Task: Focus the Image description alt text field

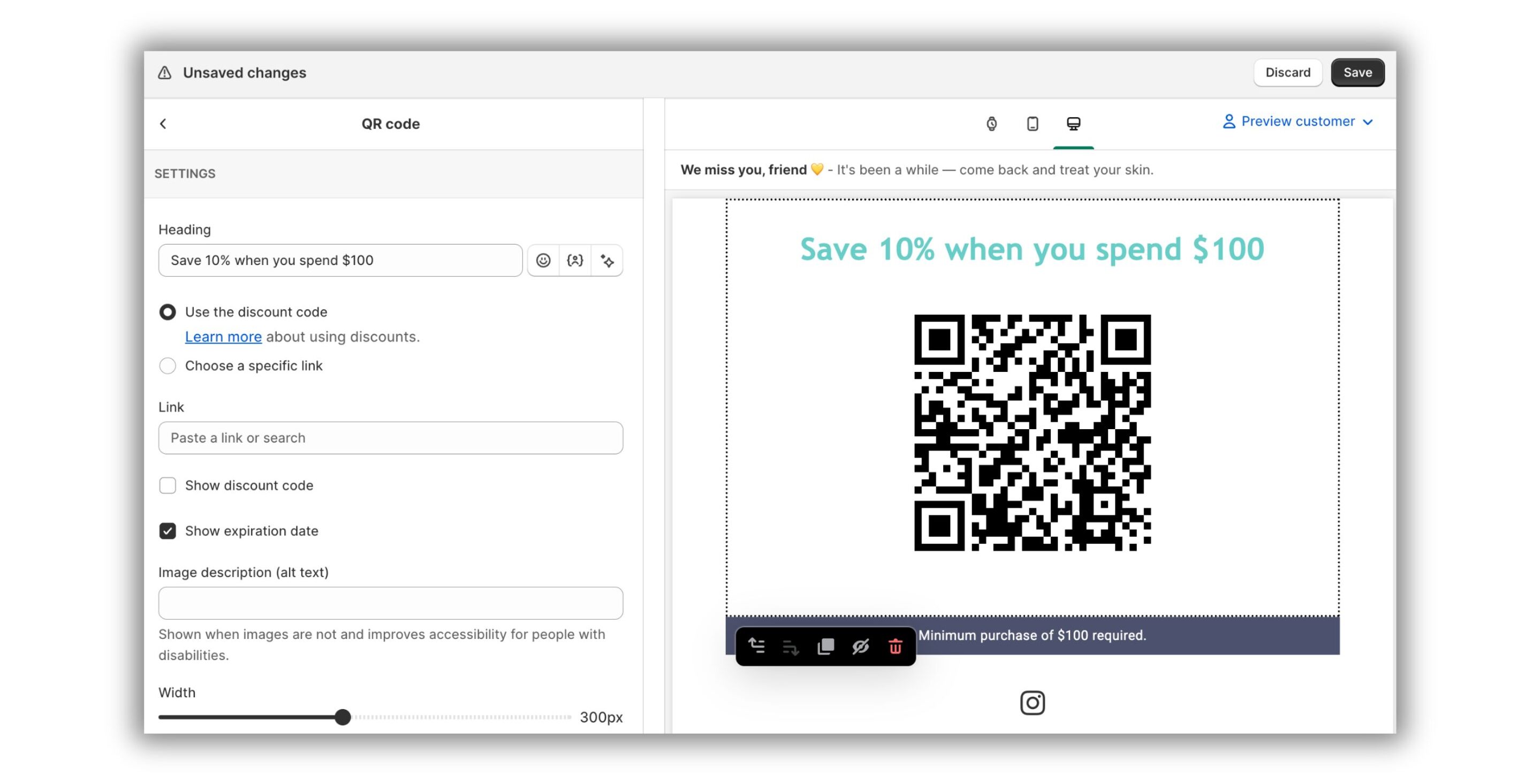Action: (390, 603)
